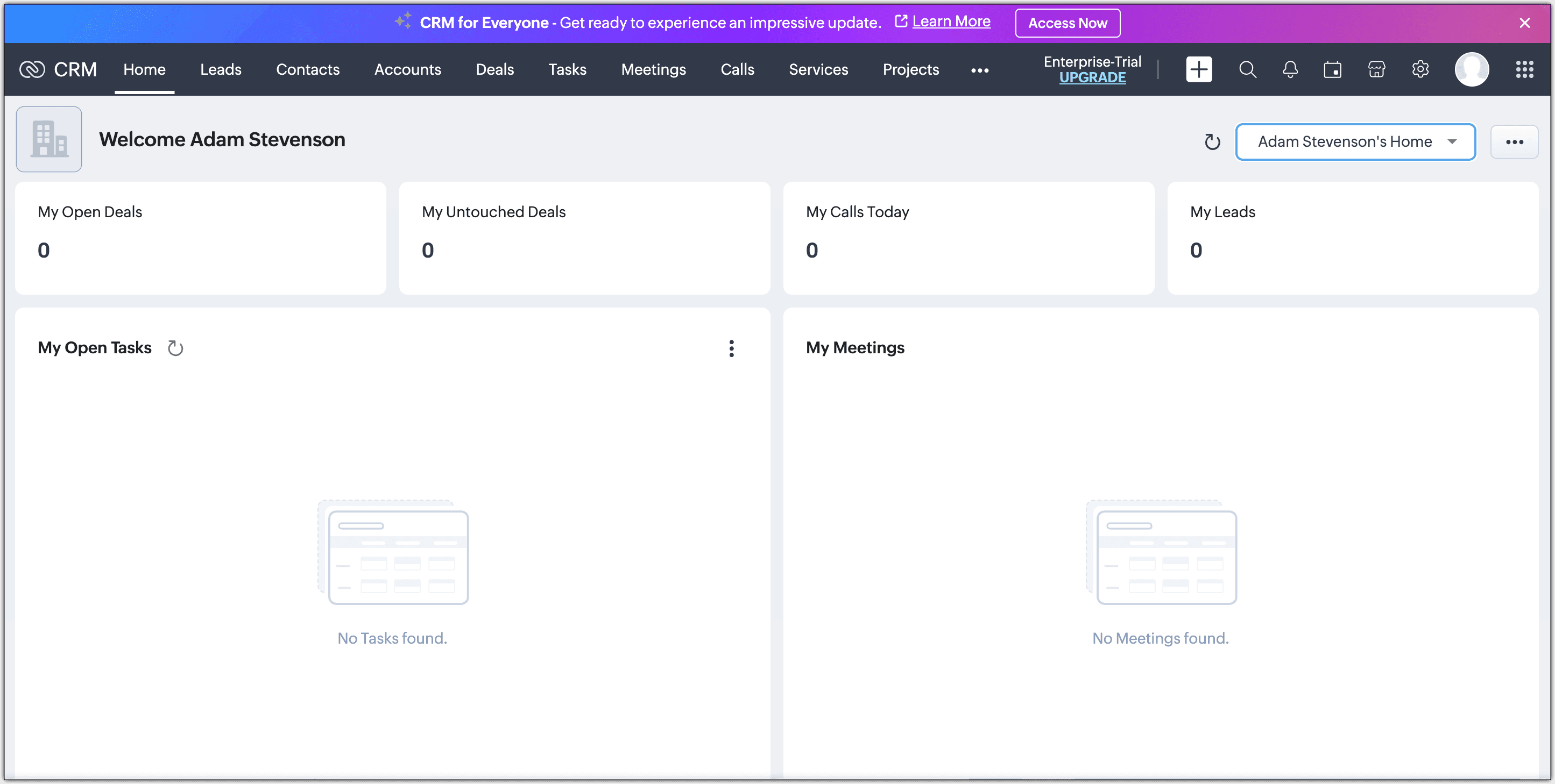1555x784 pixels.
Task: Open the apps grid launcher icon
Action: click(1524, 69)
